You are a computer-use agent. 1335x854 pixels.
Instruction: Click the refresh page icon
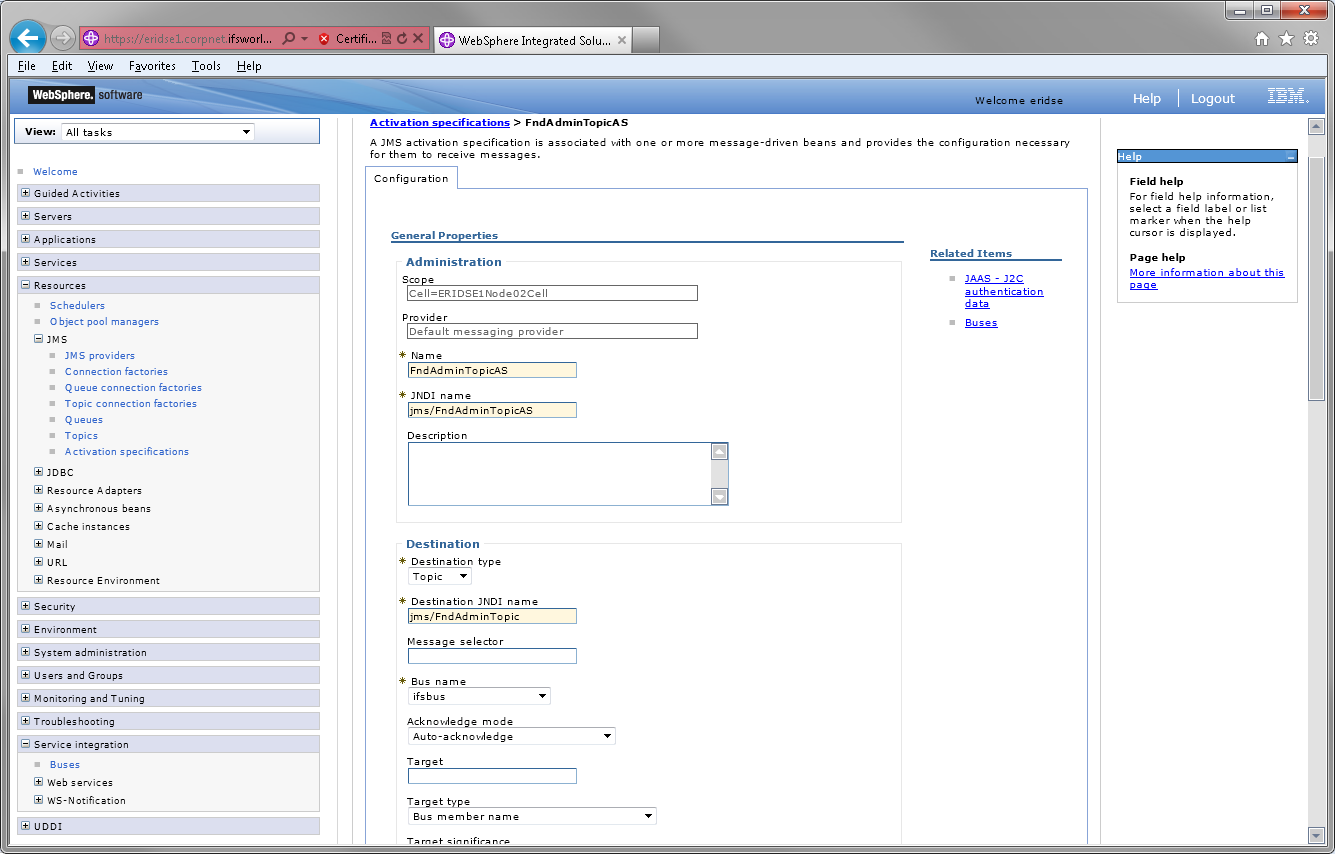click(402, 39)
